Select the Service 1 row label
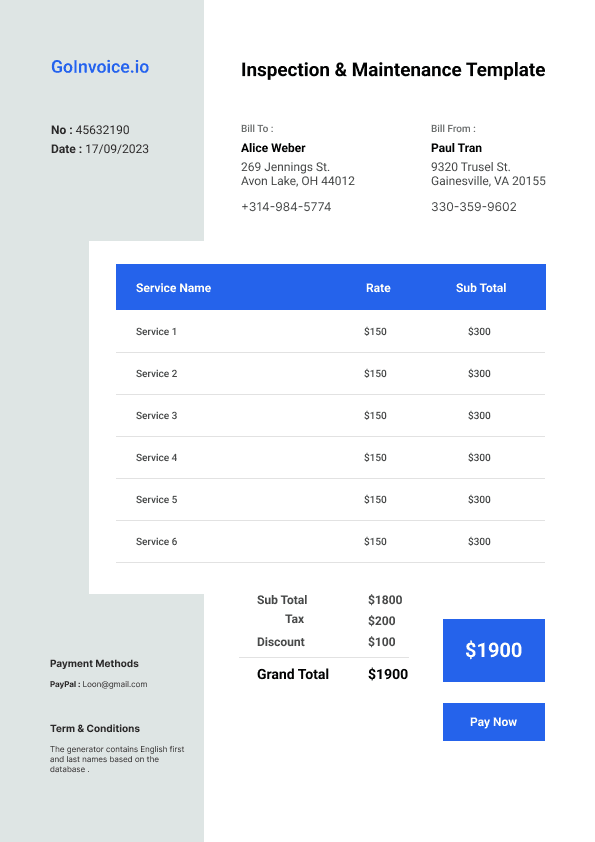Image resolution: width=595 pixels, height=842 pixels. [x=156, y=331]
